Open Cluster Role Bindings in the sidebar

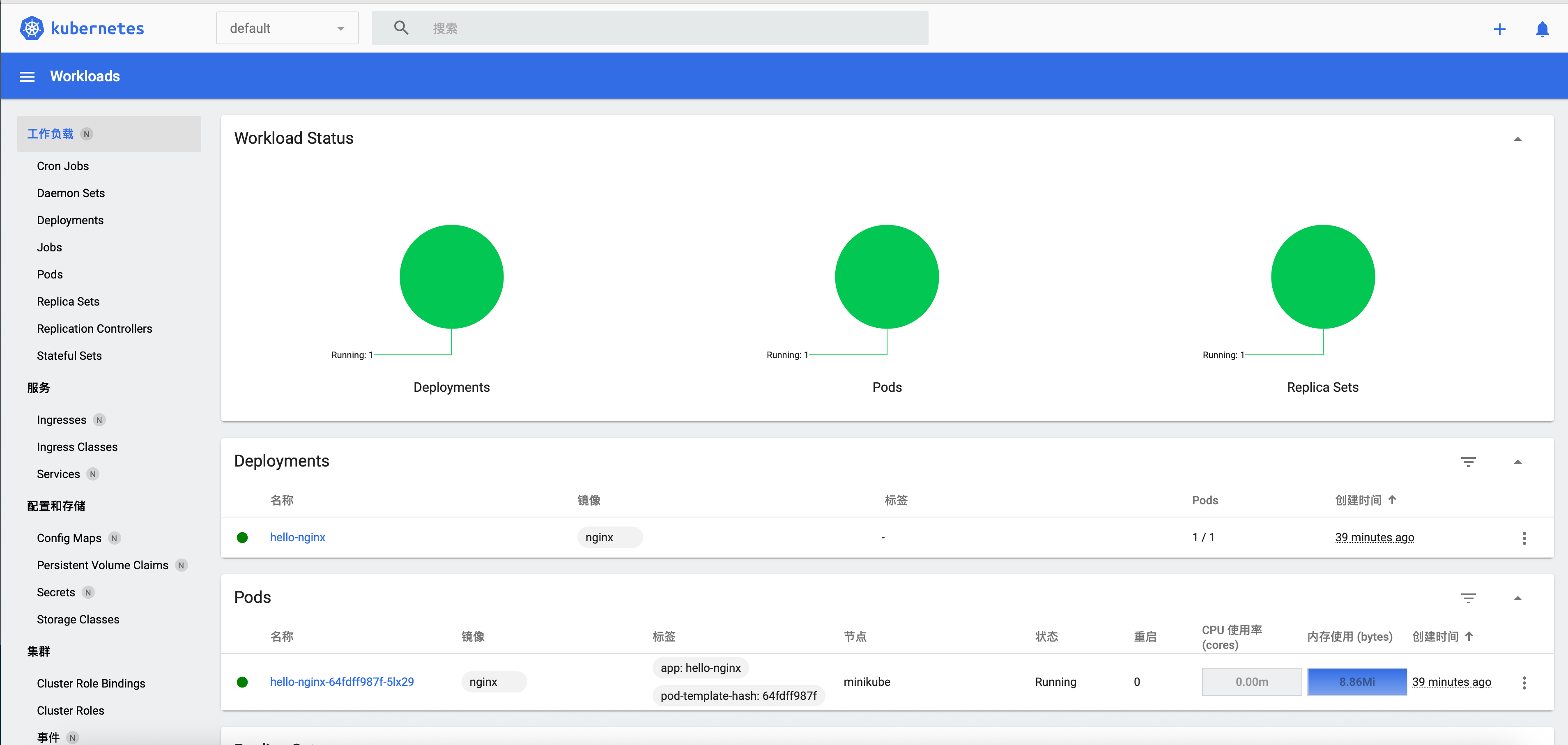pyautogui.click(x=91, y=683)
